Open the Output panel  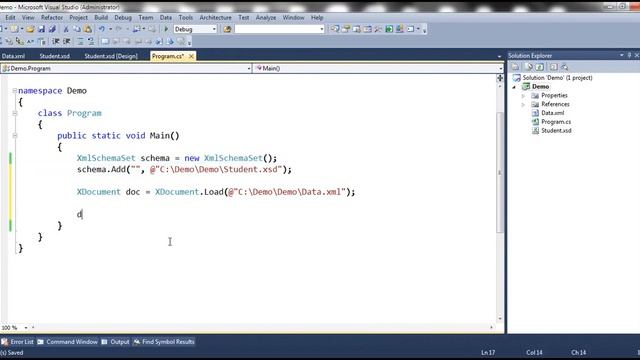coord(116,342)
